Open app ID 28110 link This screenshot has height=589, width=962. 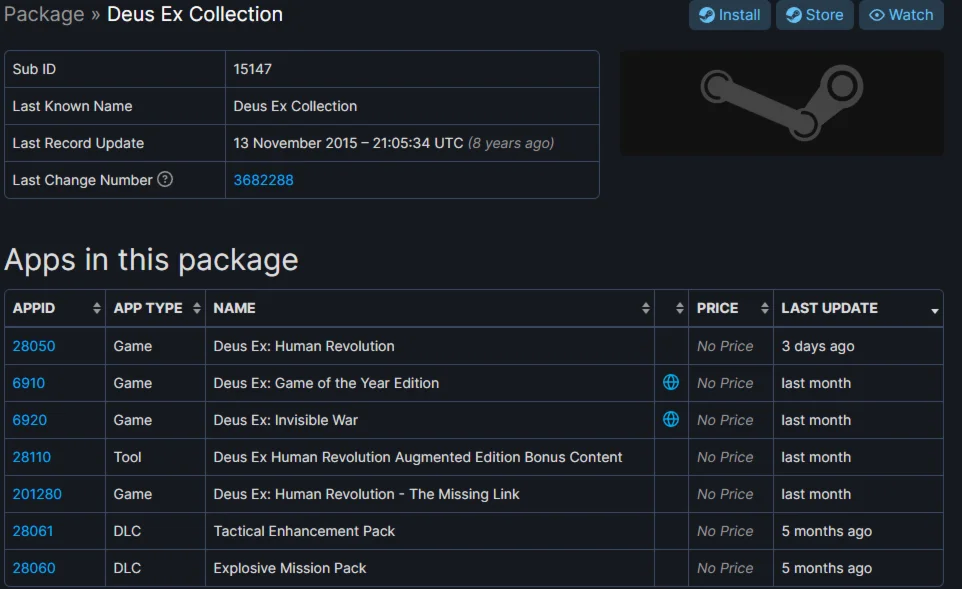(x=32, y=457)
